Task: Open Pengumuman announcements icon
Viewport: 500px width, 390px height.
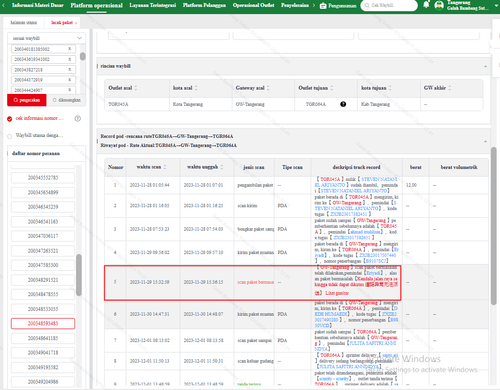Action: click(x=323, y=6)
